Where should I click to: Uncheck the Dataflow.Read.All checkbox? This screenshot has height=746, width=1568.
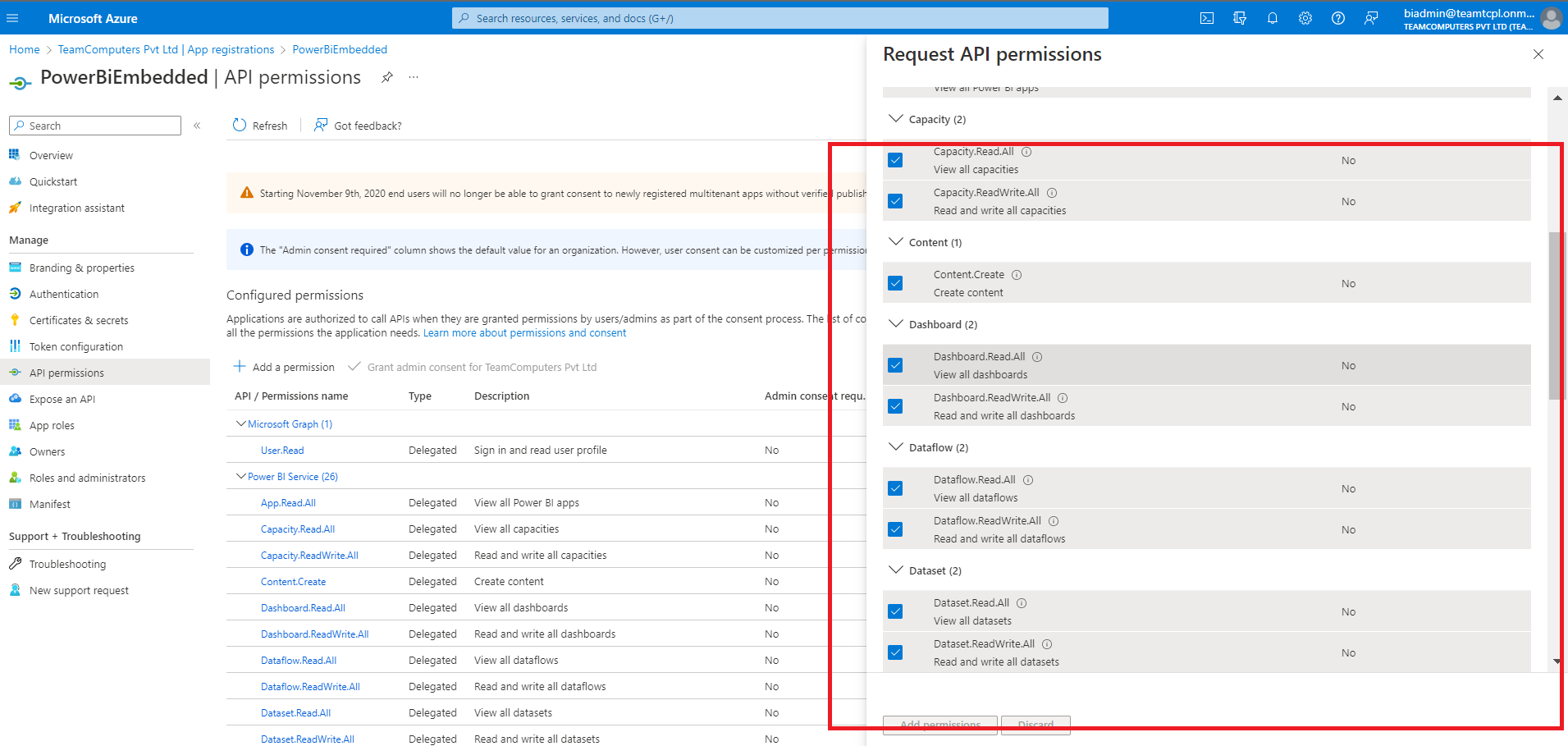(x=895, y=488)
